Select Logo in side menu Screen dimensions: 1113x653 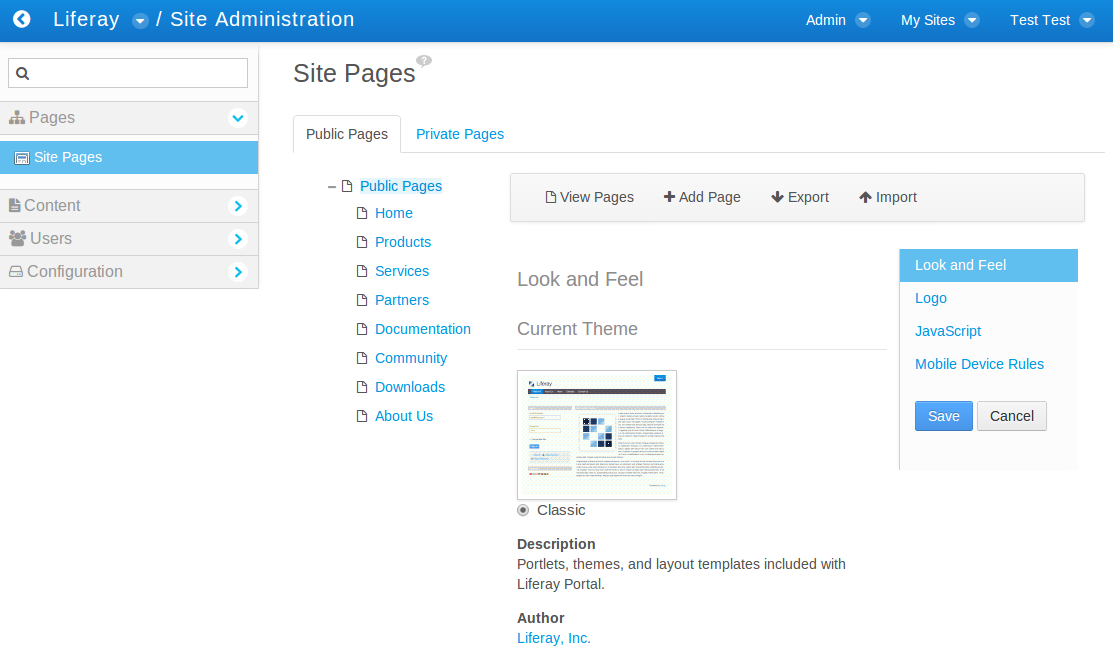(931, 298)
